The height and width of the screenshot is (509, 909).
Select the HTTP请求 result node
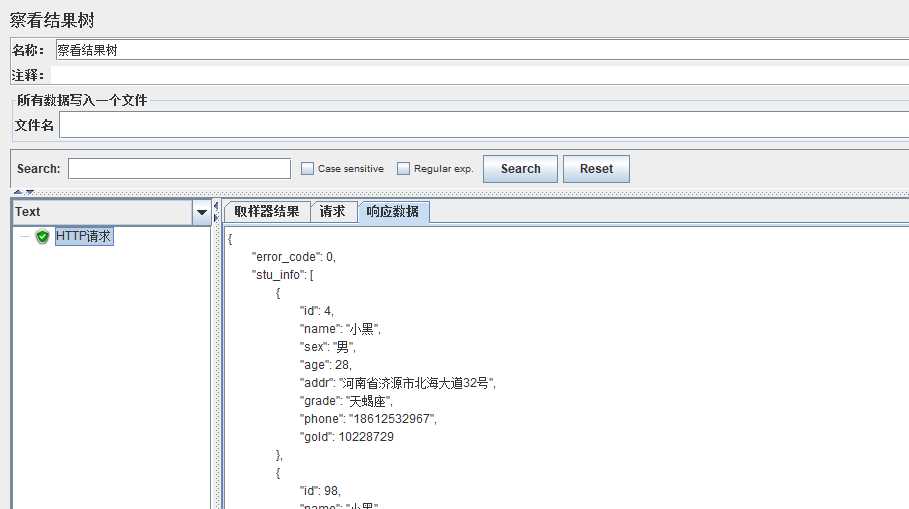coord(83,237)
